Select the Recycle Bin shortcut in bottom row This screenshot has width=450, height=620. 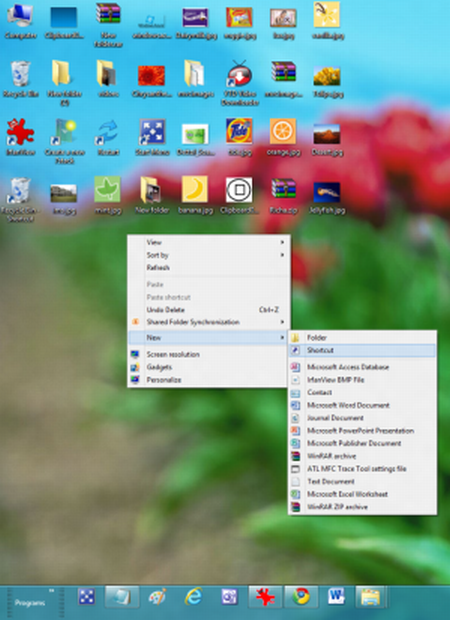tap(20, 199)
